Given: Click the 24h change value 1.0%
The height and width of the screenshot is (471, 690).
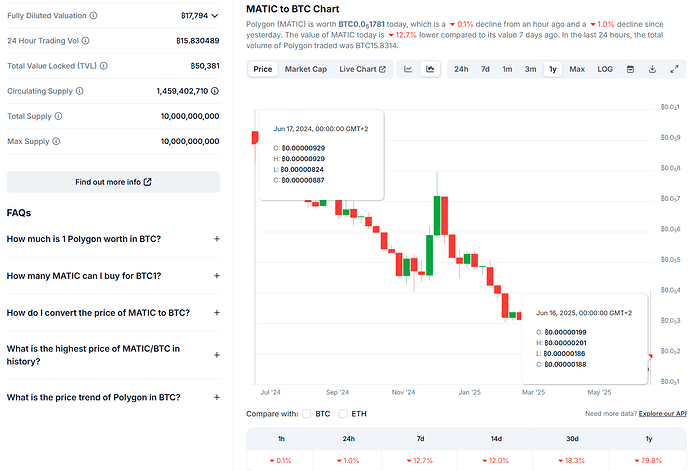Looking at the screenshot, I should [x=348, y=460].
